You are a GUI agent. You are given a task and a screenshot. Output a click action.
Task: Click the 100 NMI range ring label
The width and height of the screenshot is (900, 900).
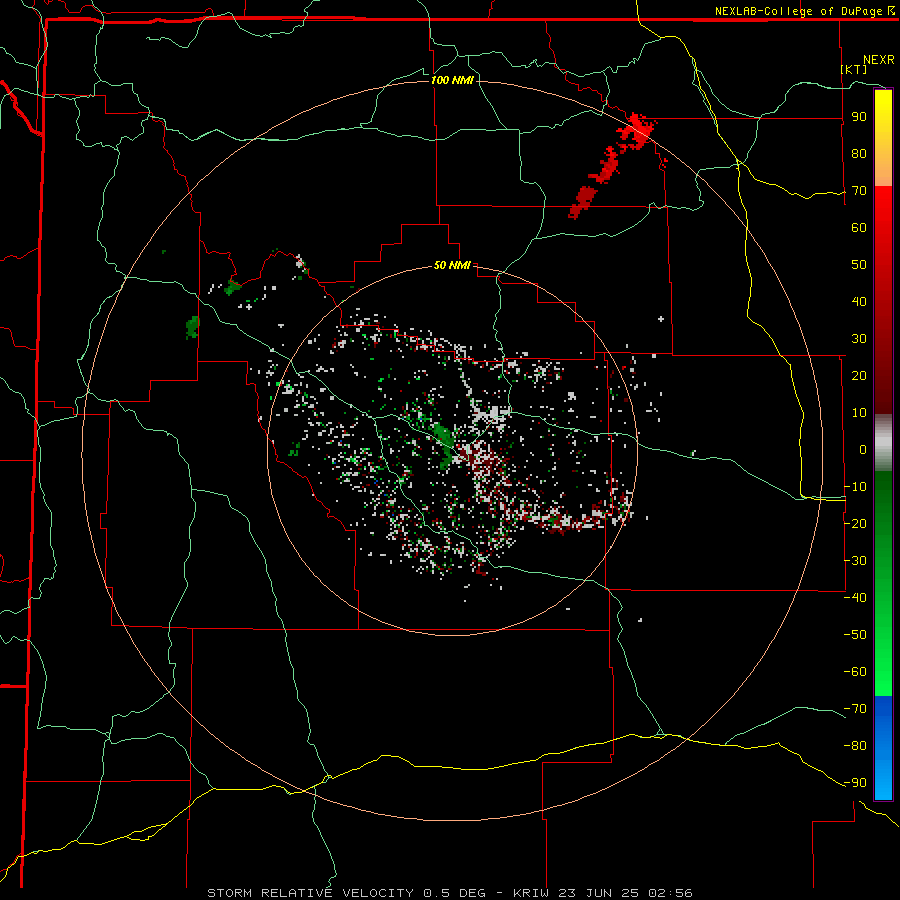[x=452, y=80]
